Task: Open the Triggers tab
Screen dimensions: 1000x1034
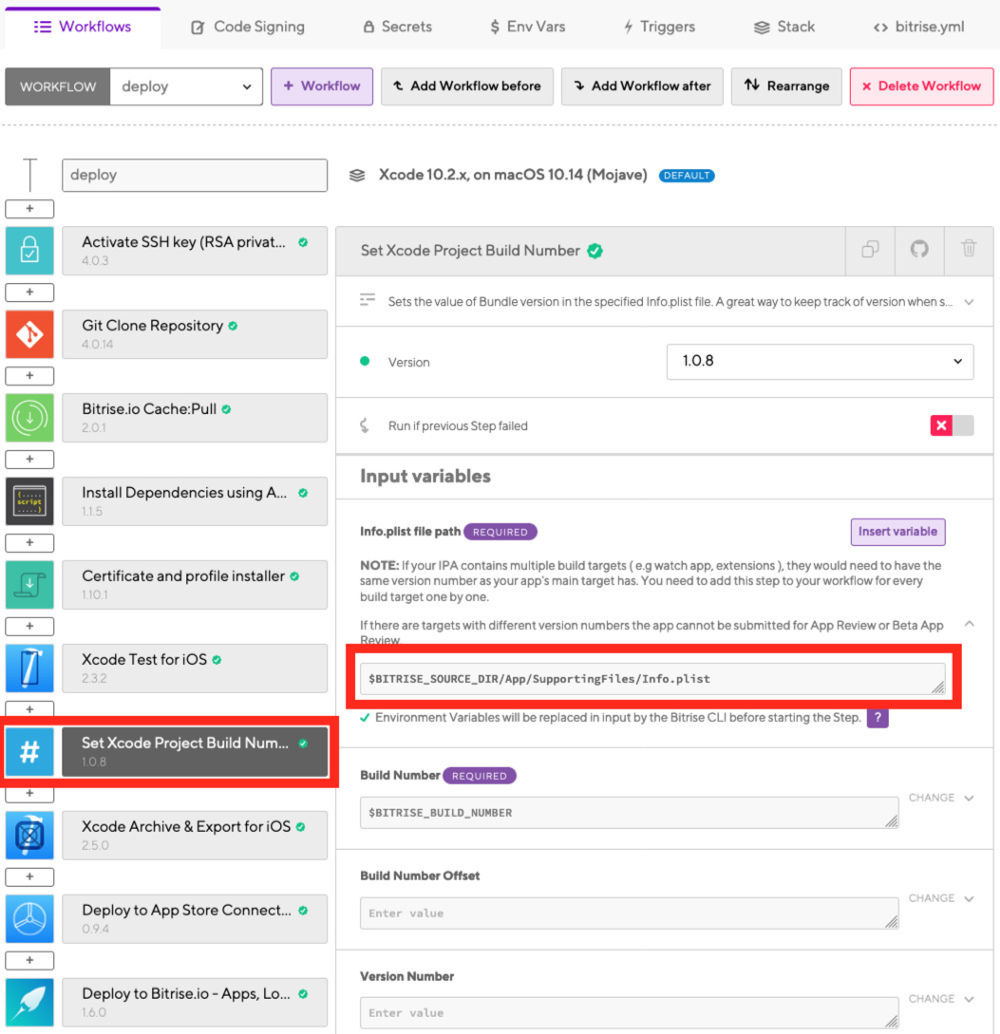Action: [x=659, y=27]
